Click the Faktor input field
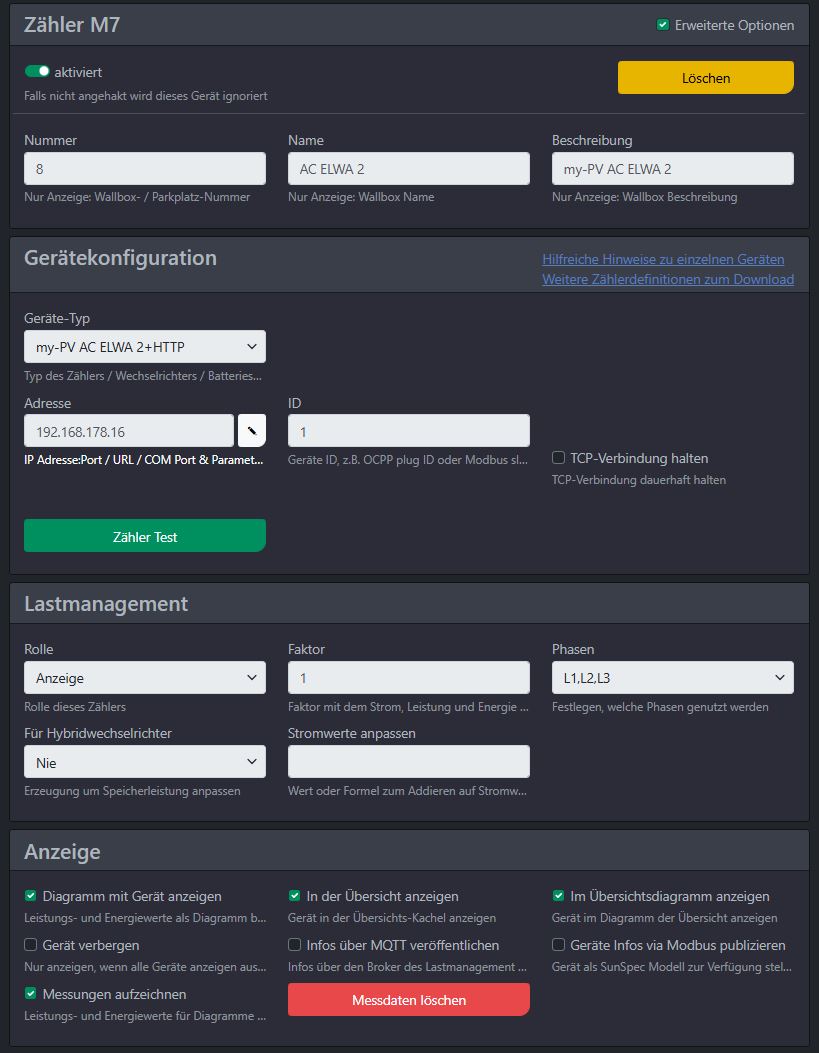Screen dimensions: 819x1053 tap(409, 678)
